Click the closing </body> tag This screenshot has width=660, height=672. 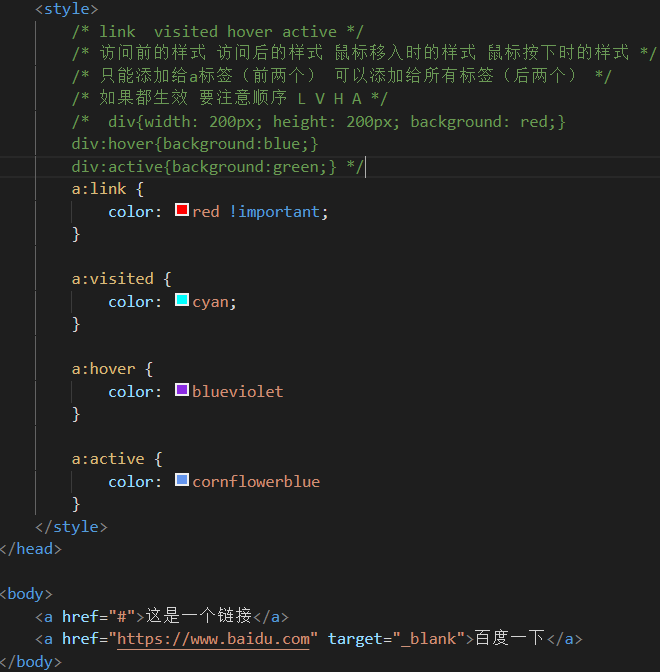pyautogui.click(x=31, y=662)
